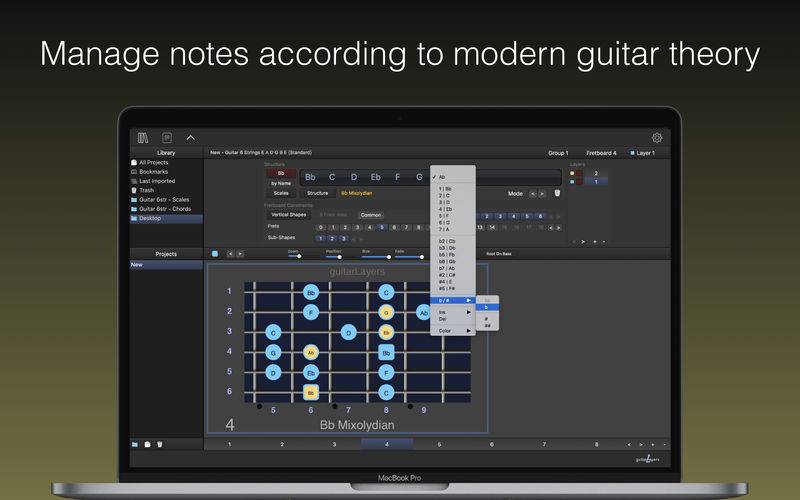Open the library books icon in toolbar

pyautogui.click(x=143, y=138)
